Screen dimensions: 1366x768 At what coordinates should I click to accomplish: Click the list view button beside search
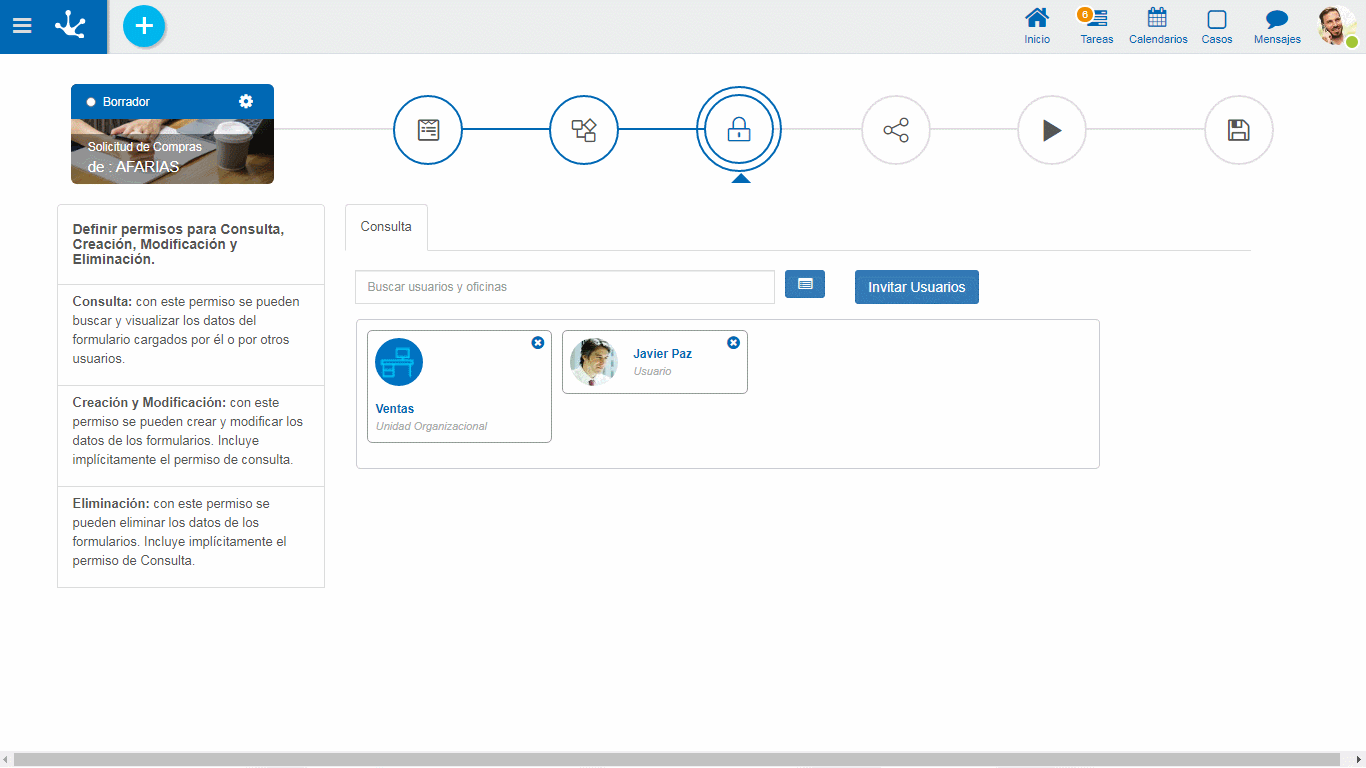(805, 284)
